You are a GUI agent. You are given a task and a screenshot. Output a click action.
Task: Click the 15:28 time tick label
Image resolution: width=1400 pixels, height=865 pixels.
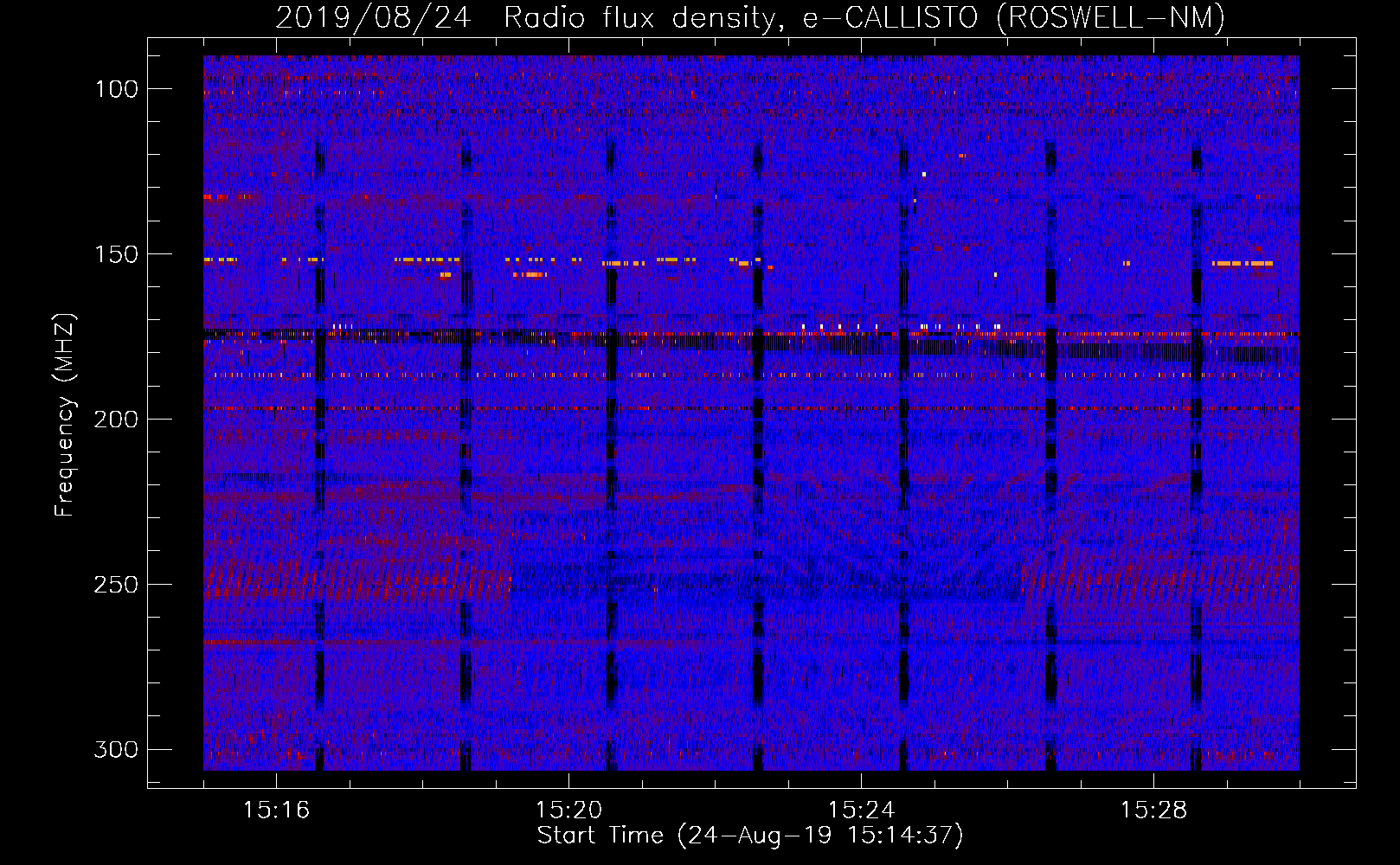pos(1153,810)
